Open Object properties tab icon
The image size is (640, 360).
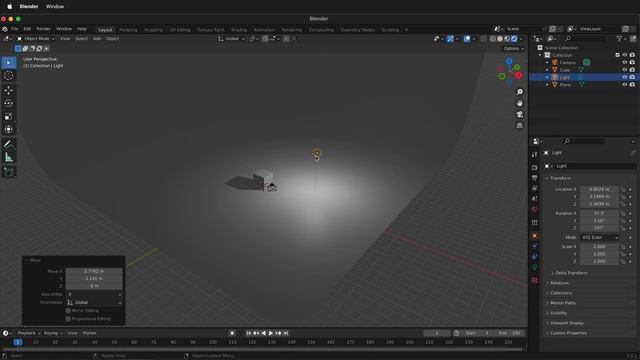(535, 236)
